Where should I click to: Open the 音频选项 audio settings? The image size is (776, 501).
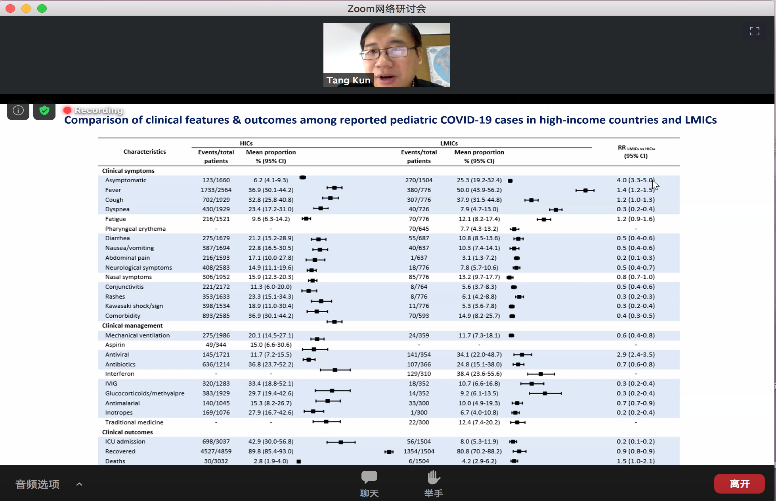tap(36, 484)
